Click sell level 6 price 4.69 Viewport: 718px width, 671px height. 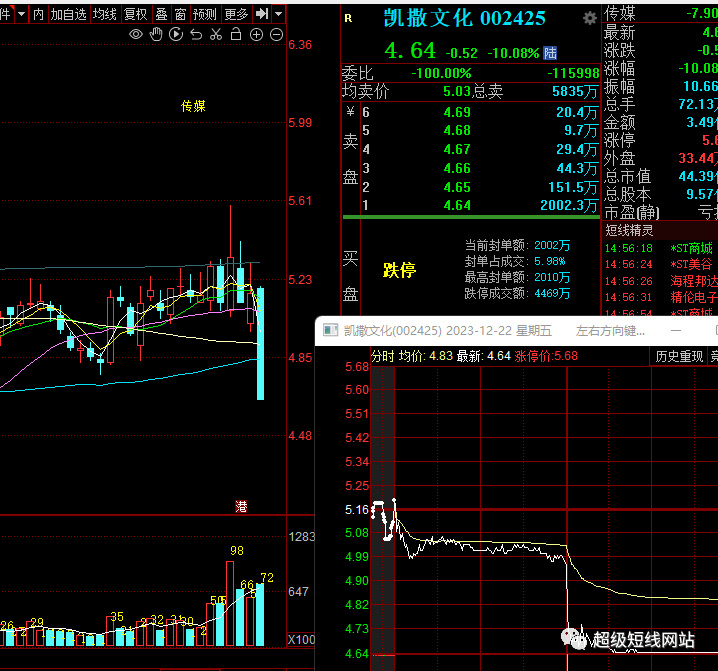pos(457,112)
